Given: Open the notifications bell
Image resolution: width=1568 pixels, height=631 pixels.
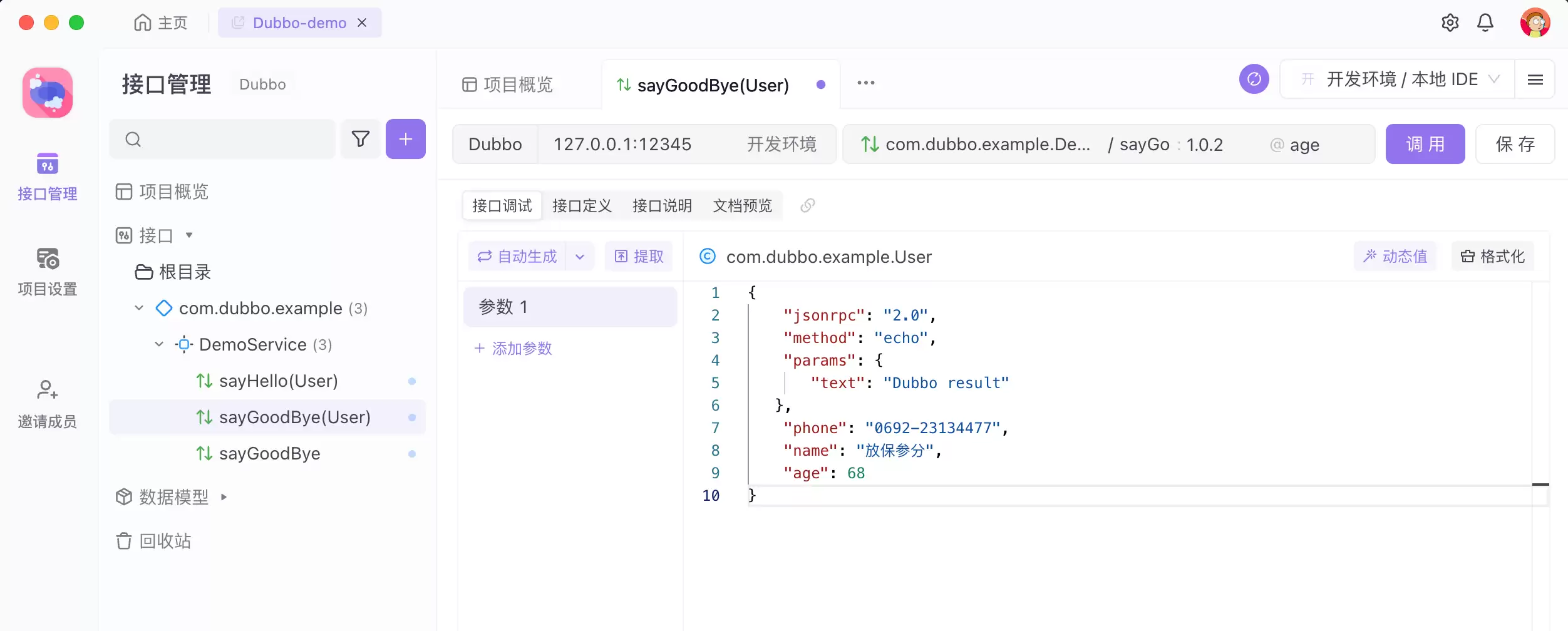Looking at the screenshot, I should tap(1485, 23).
